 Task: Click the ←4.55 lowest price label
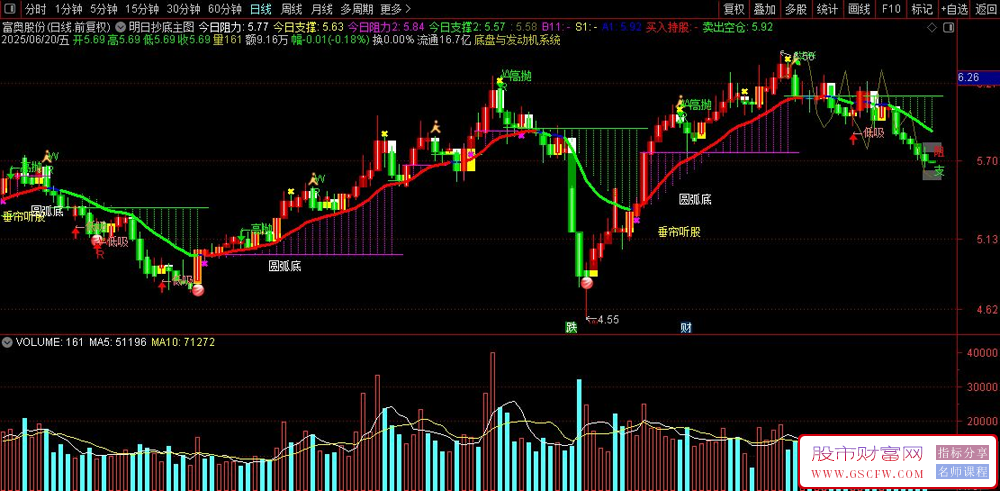click(603, 319)
